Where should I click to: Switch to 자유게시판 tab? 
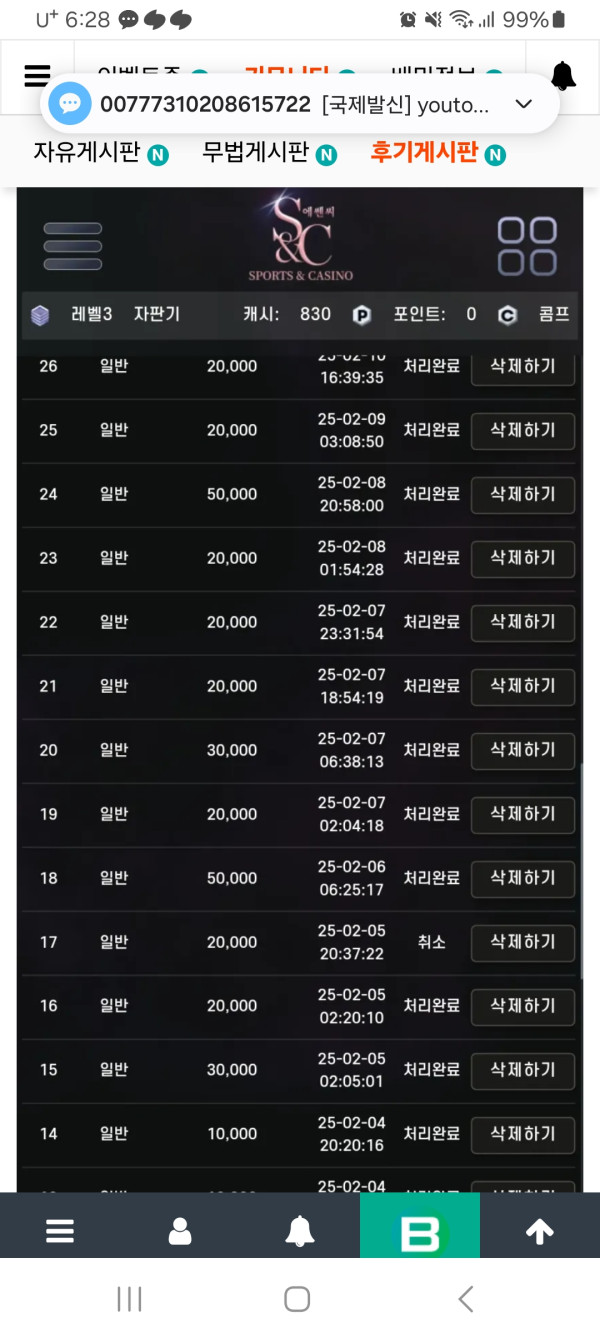coord(86,153)
